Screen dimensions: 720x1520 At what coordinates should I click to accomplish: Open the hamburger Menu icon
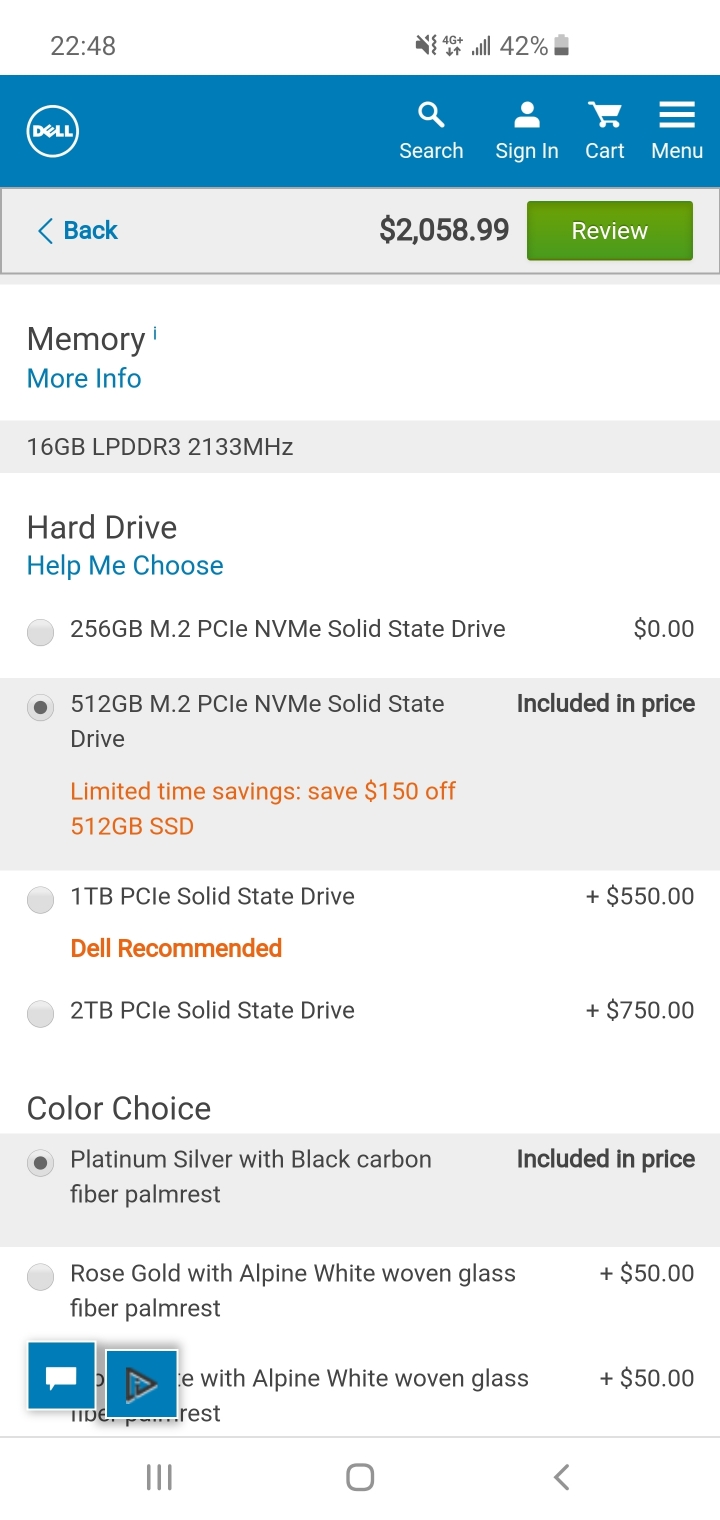[x=677, y=115]
